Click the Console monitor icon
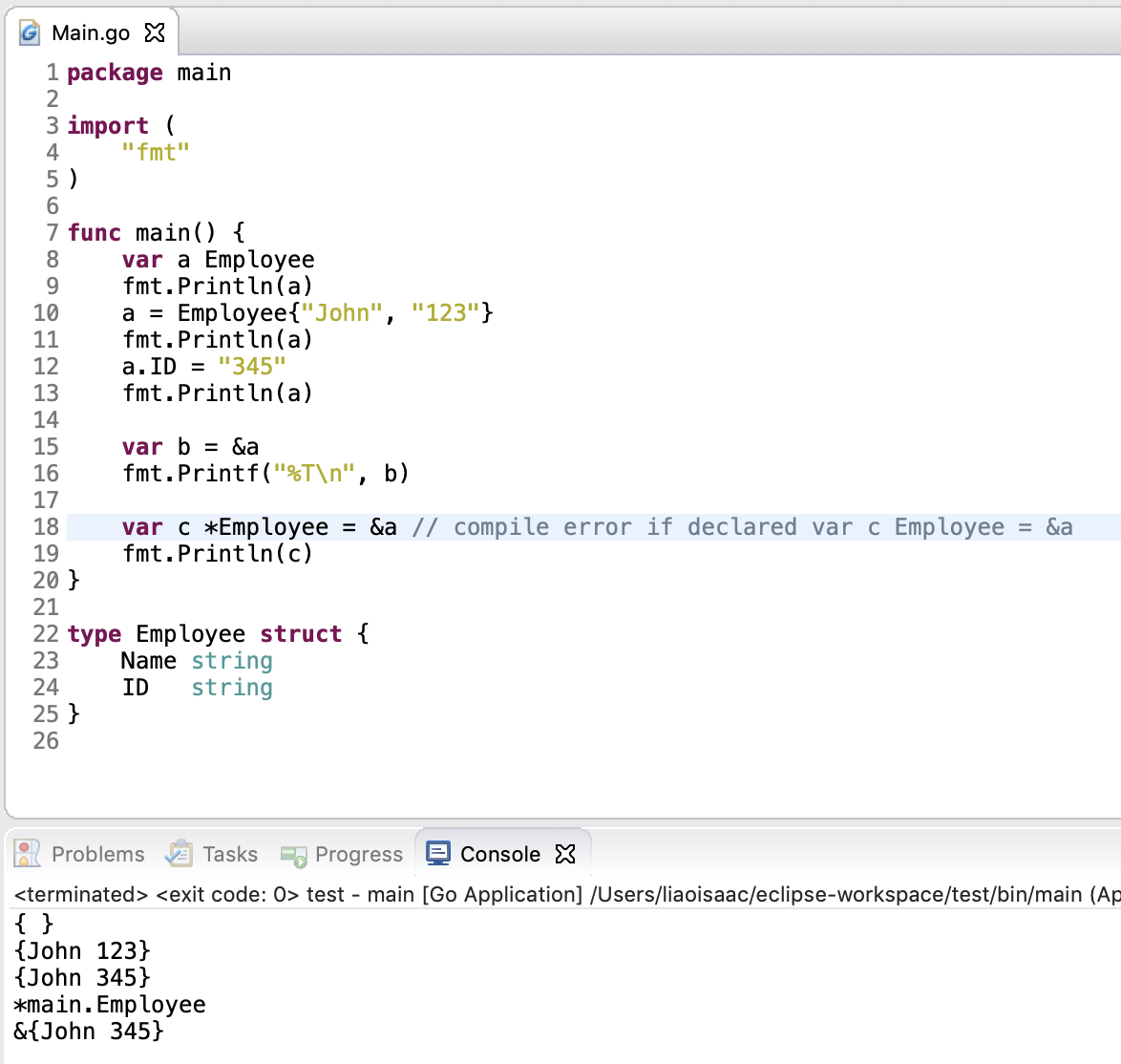Image resolution: width=1121 pixels, height=1064 pixels. (x=438, y=854)
